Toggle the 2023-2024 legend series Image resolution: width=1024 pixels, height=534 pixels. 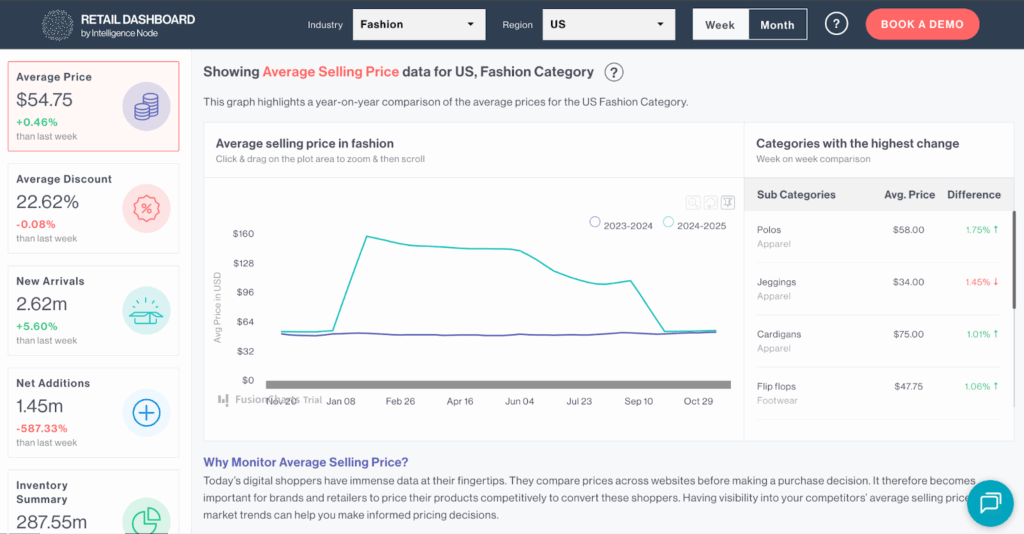[x=621, y=225]
